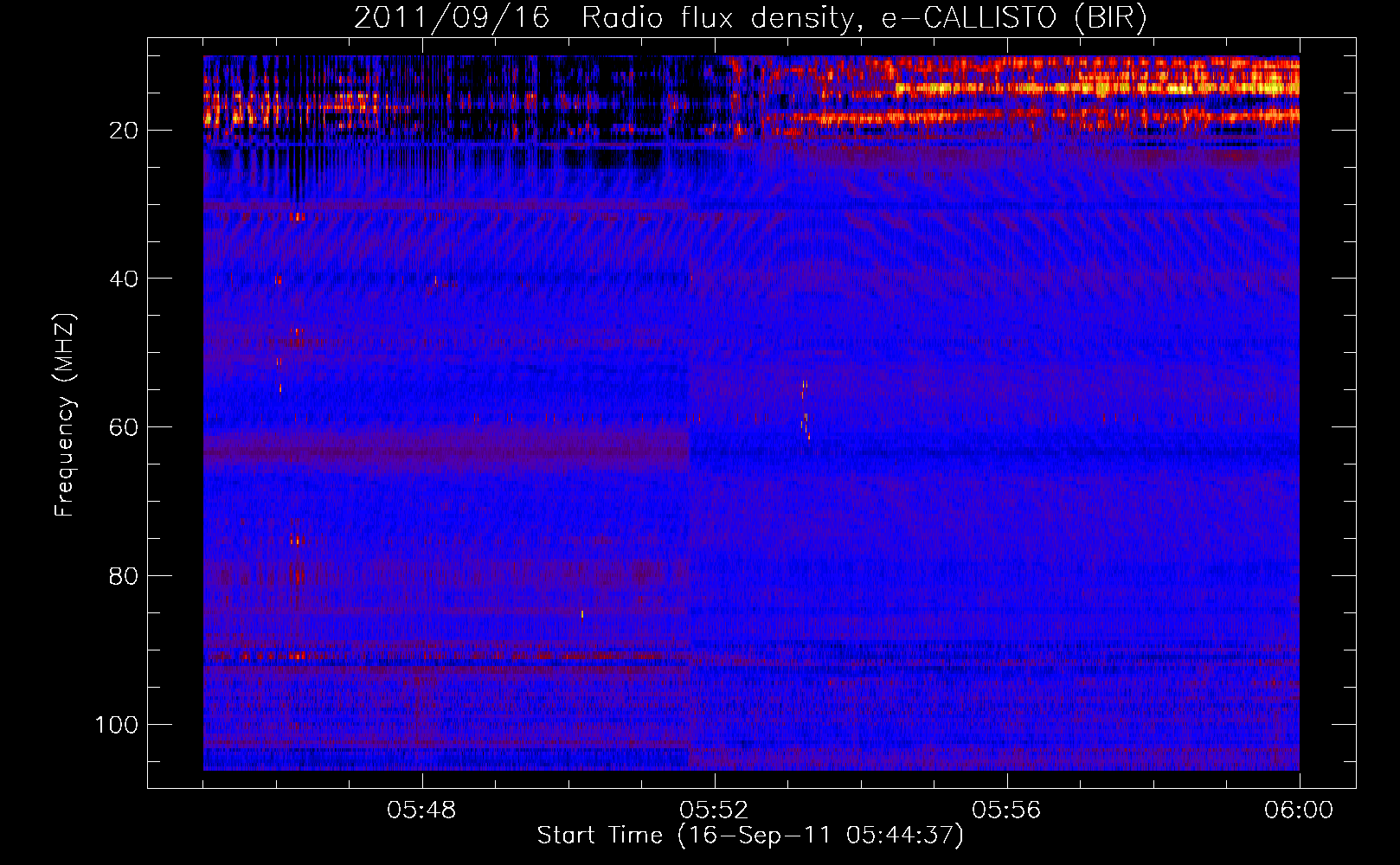Click the plot title "2011/09/16 Radio flux density, e-CALLISTO (BIR)"
This screenshot has height=865, width=1400.
750,18
